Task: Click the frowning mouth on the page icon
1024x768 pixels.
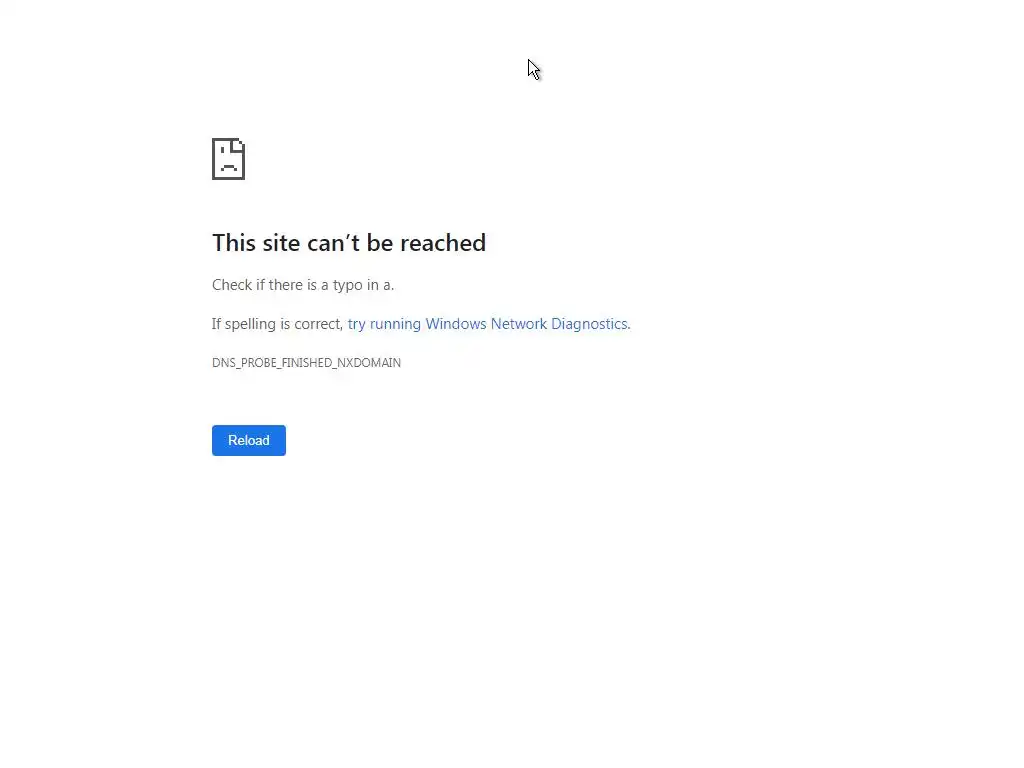Action: 229,168
